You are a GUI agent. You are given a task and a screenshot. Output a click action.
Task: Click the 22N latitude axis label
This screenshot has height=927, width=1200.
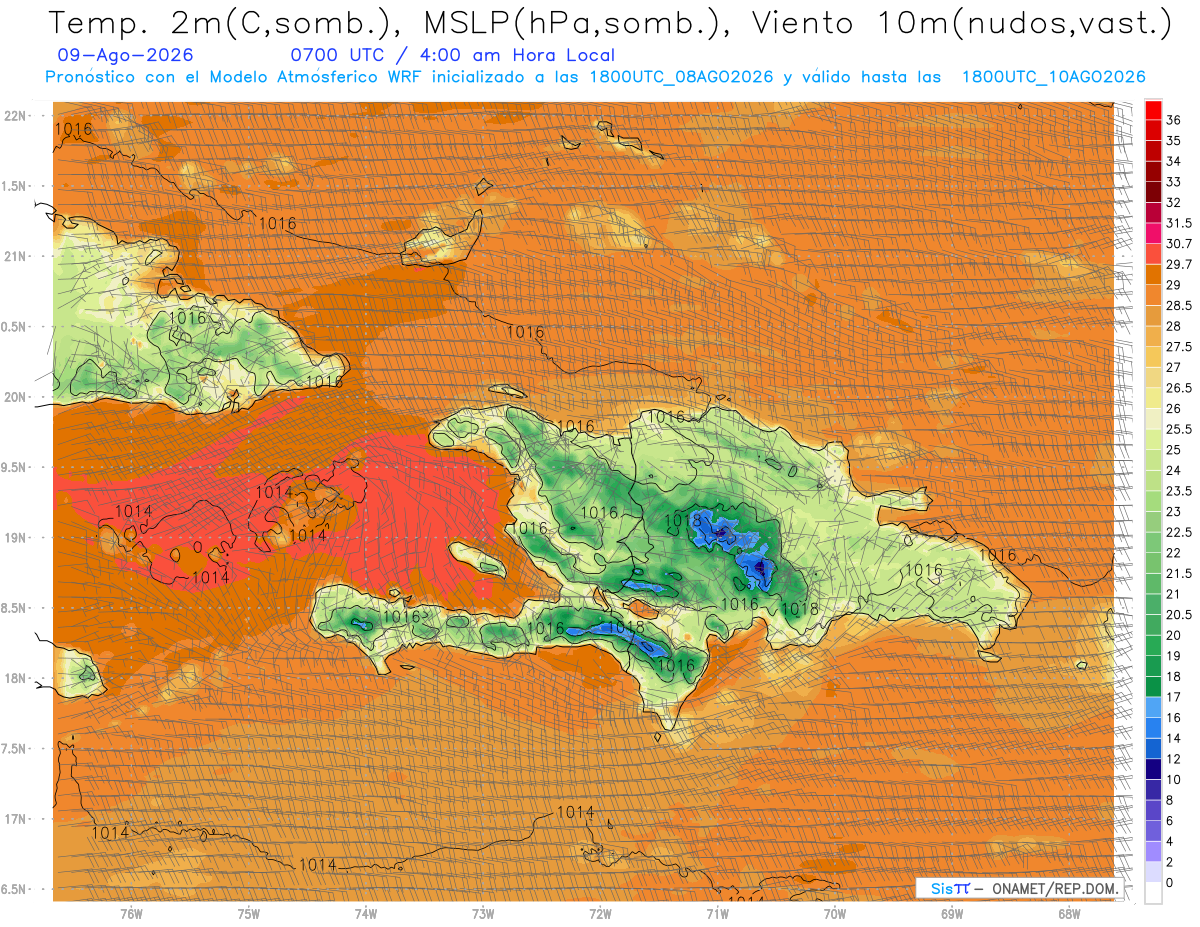click(17, 116)
